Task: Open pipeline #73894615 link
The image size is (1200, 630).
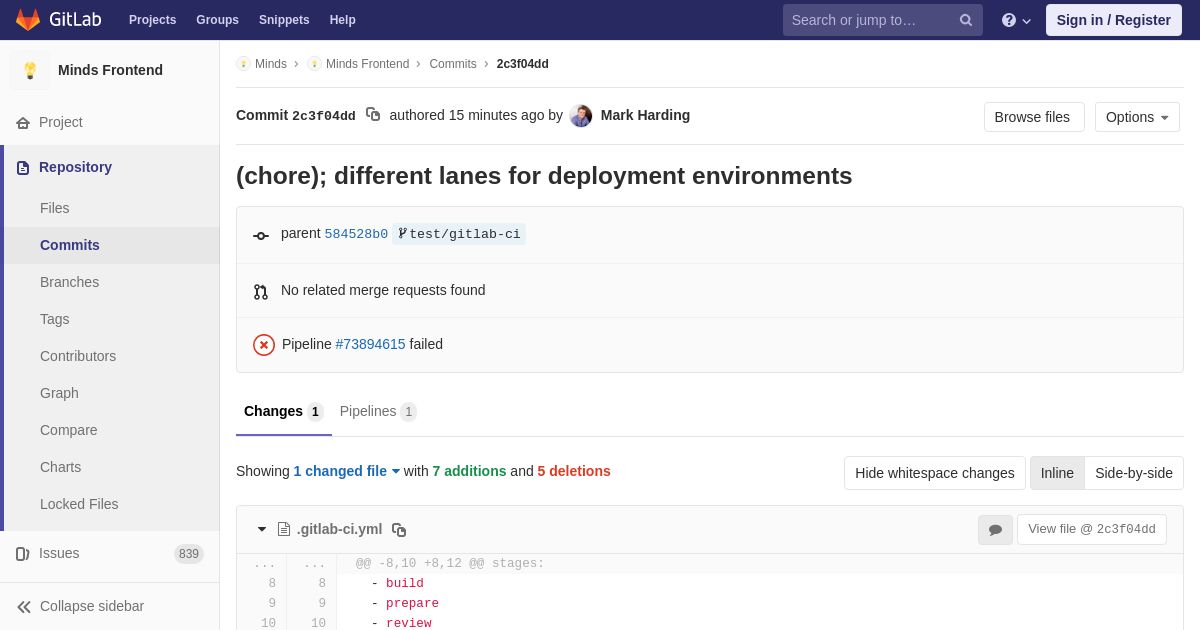Action: 370,344
